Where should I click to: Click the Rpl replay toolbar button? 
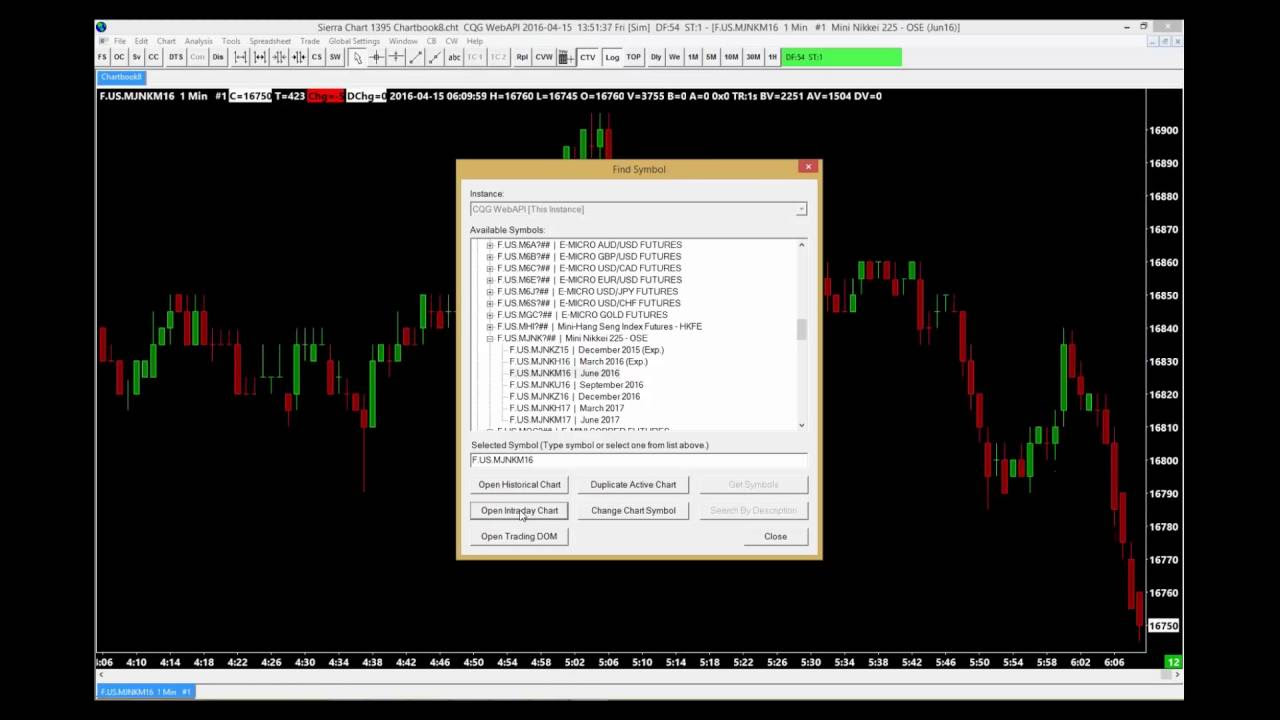click(x=522, y=57)
